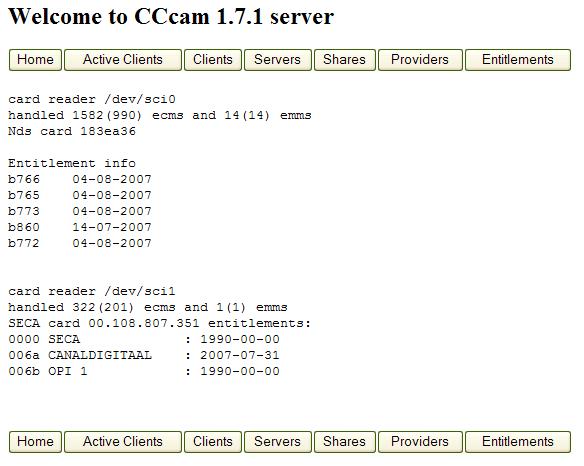Select the b772 entitlement row

(x=80, y=243)
